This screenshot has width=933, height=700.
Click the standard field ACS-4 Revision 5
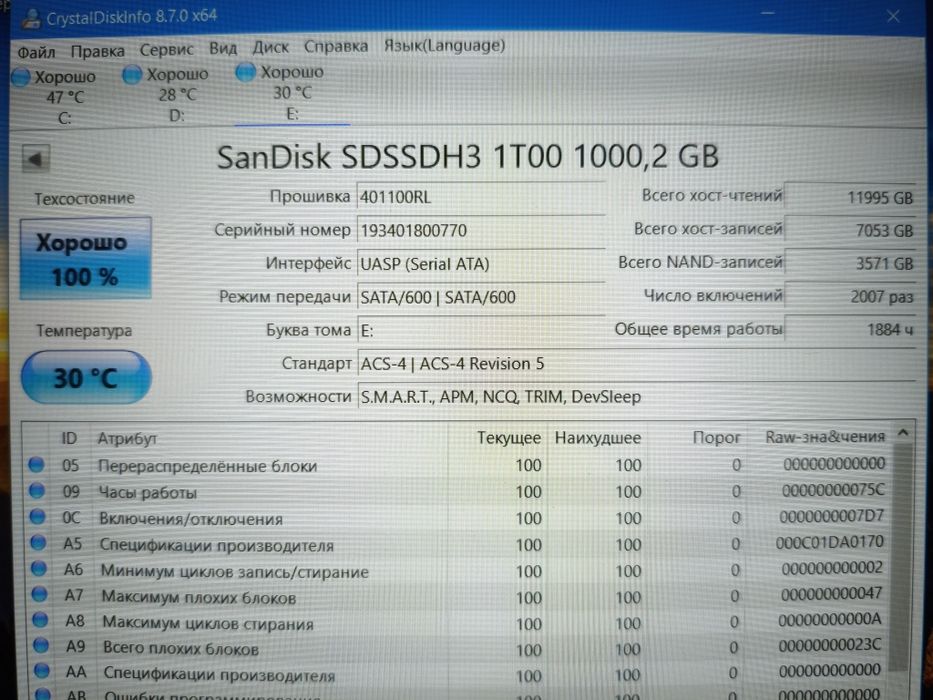point(635,363)
